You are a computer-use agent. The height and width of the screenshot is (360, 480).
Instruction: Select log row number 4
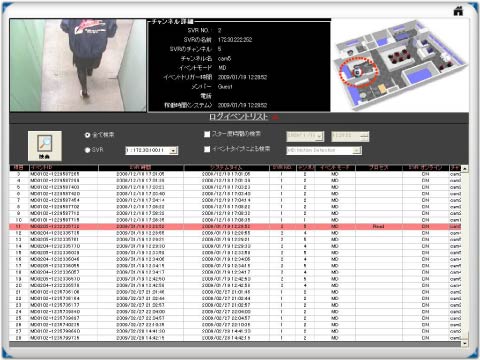(x=235, y=181)
